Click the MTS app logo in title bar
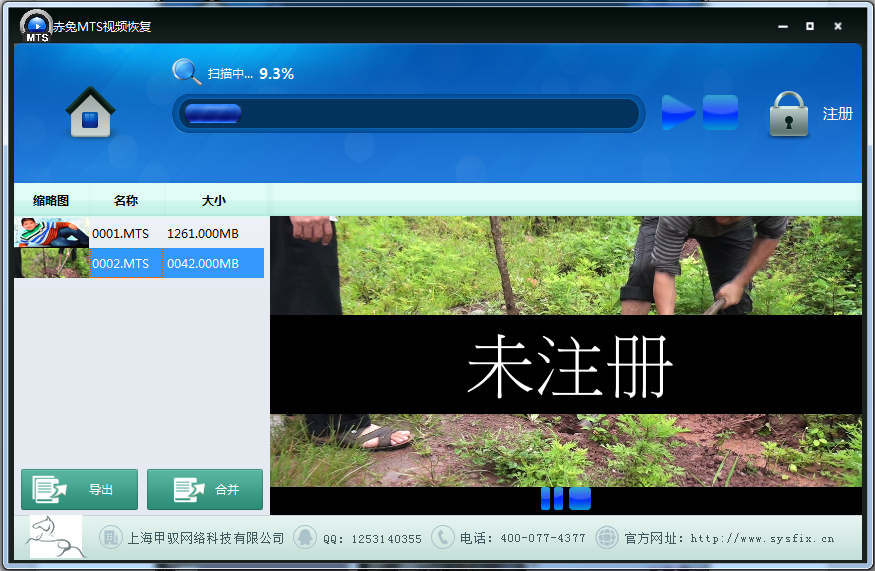This screenshot has width=875, height=571. click(x=36, y=26)
